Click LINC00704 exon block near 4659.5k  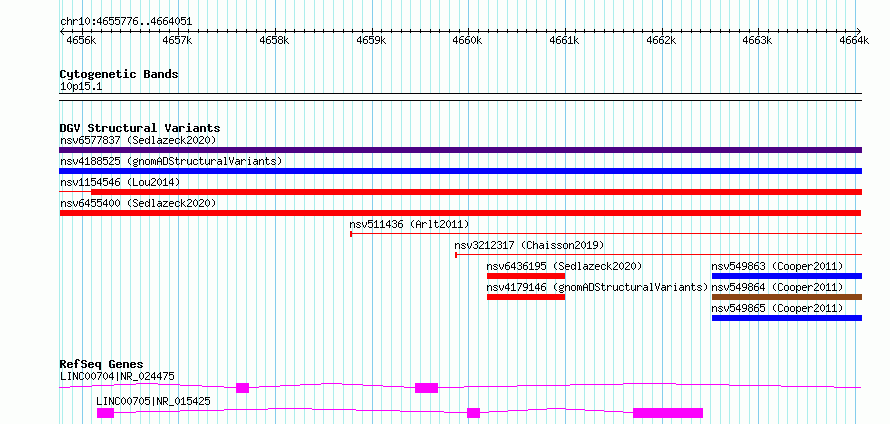tap(426, 388)
